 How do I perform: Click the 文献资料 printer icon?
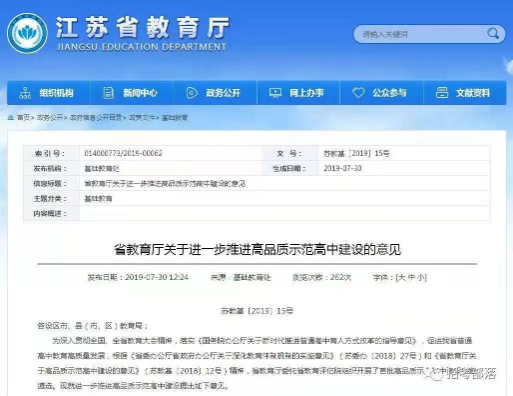tap(442, 93)
